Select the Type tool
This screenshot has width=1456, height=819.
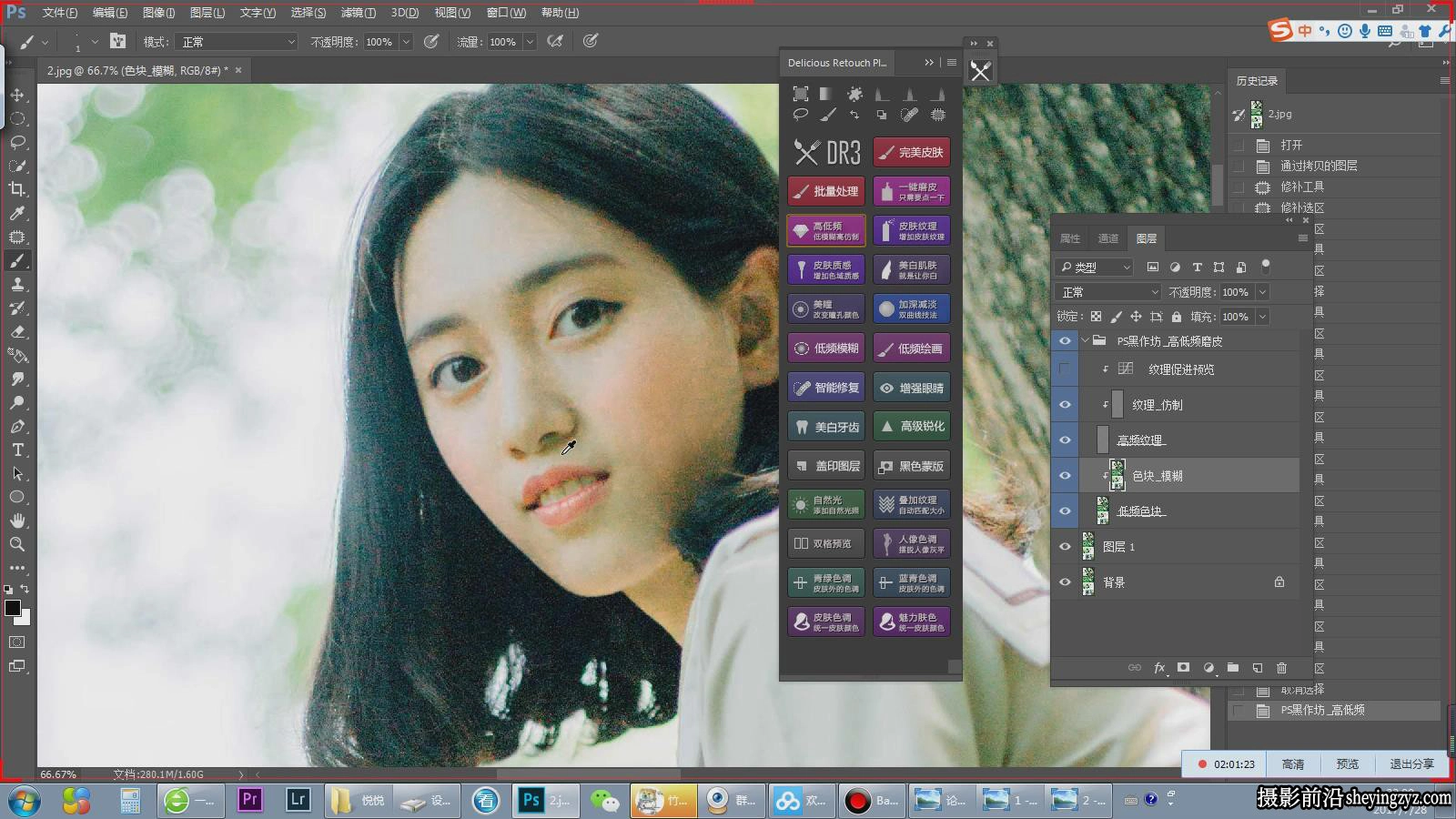[x=17, y=450]
